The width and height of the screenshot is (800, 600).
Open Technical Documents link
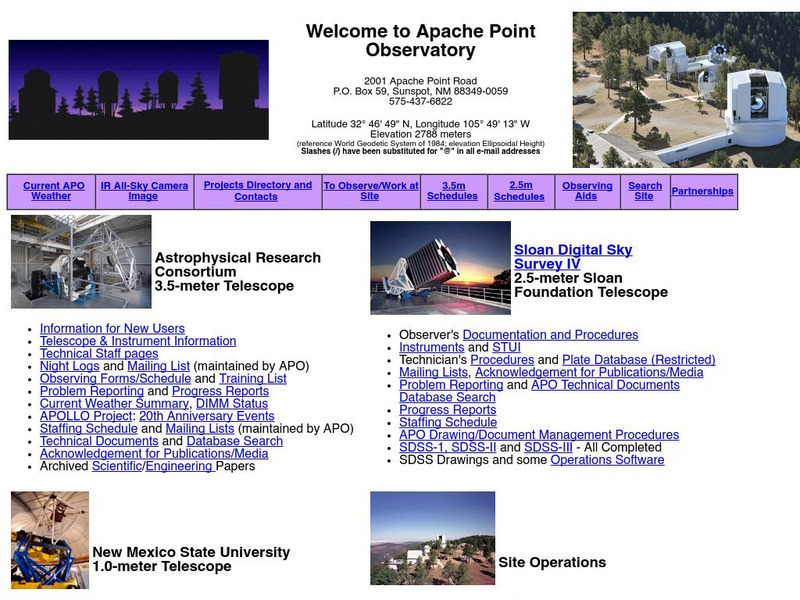point(99,441)
